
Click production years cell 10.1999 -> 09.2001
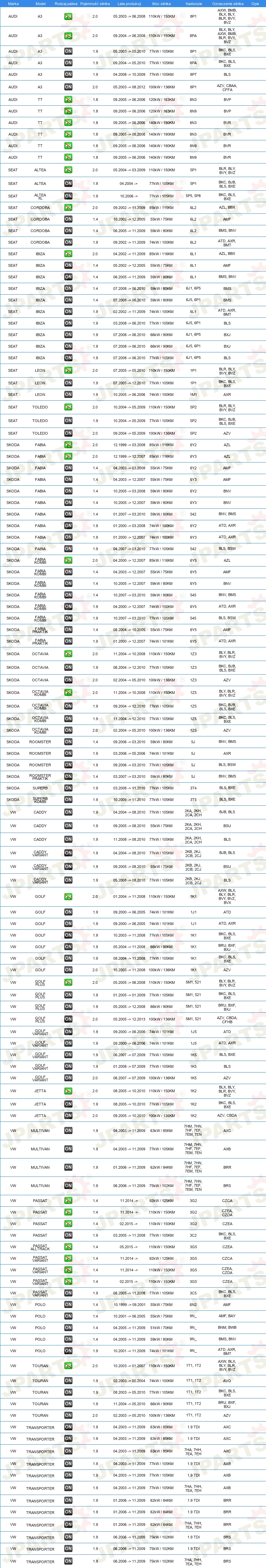coord(129,1304)
